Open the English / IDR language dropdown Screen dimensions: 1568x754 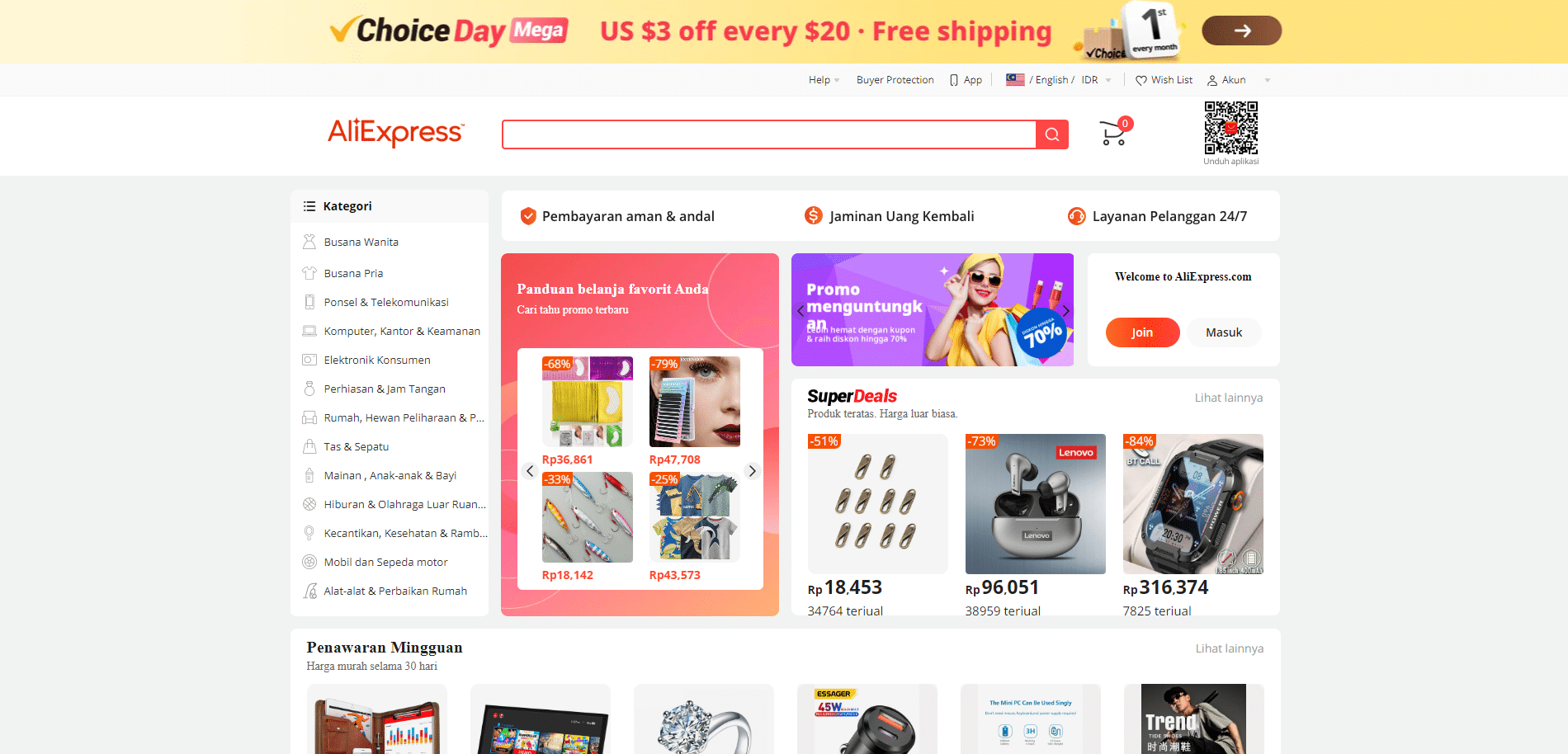pyautogui.click(x=1058, y=80)
